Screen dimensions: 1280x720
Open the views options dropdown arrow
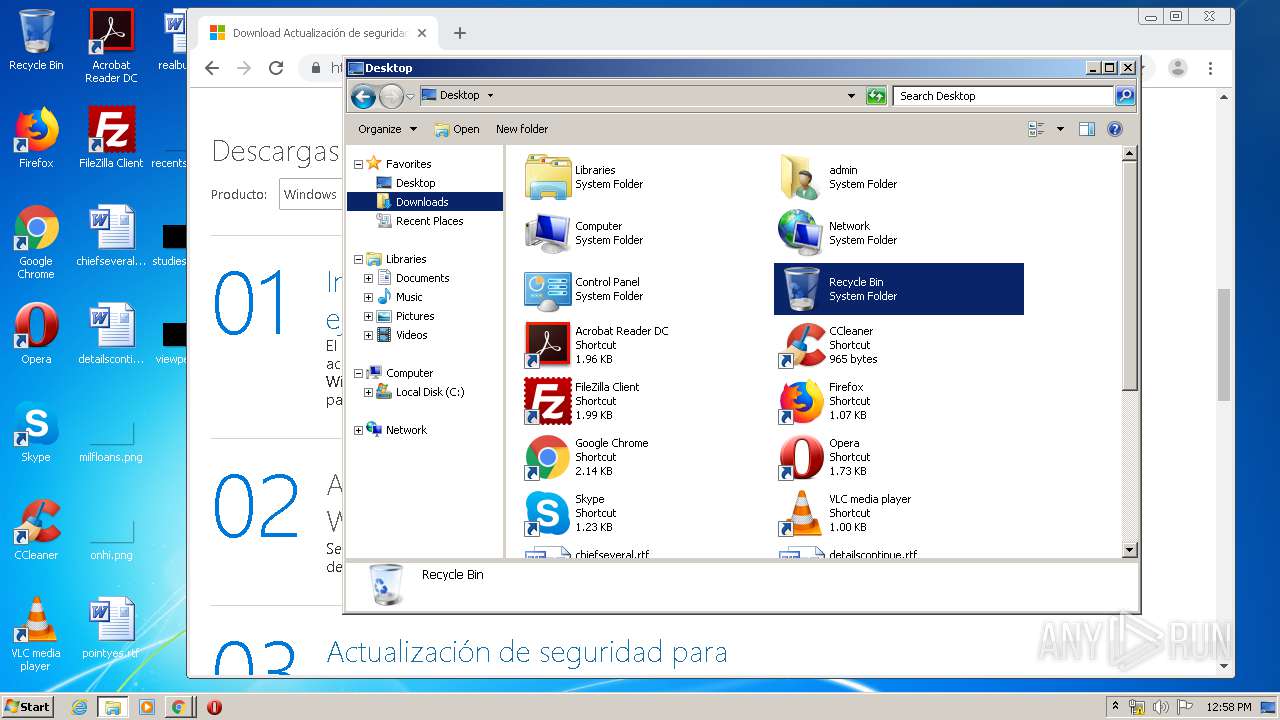pyautogui.click(x=1060, y=129)
